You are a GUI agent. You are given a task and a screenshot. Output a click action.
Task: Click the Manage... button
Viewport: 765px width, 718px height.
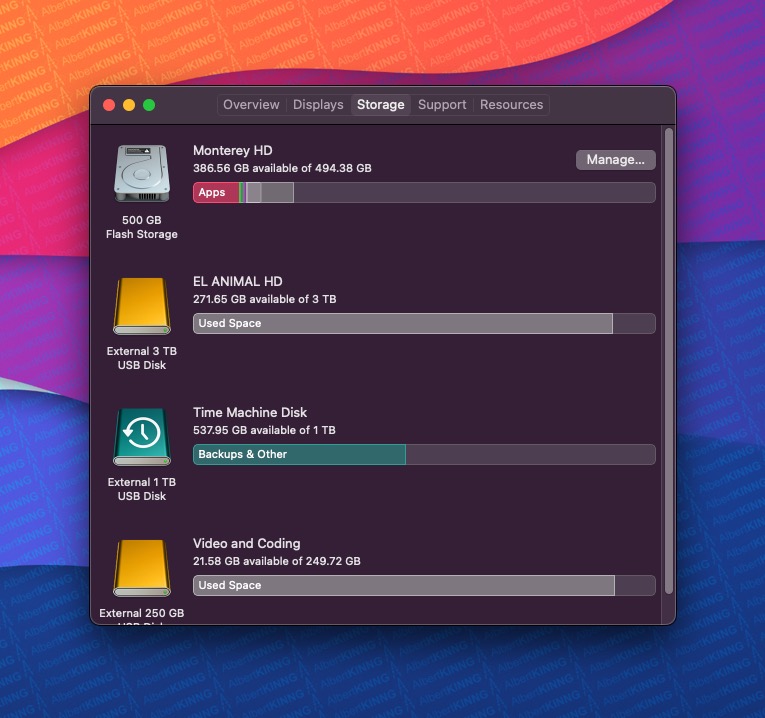pos(615,160)
